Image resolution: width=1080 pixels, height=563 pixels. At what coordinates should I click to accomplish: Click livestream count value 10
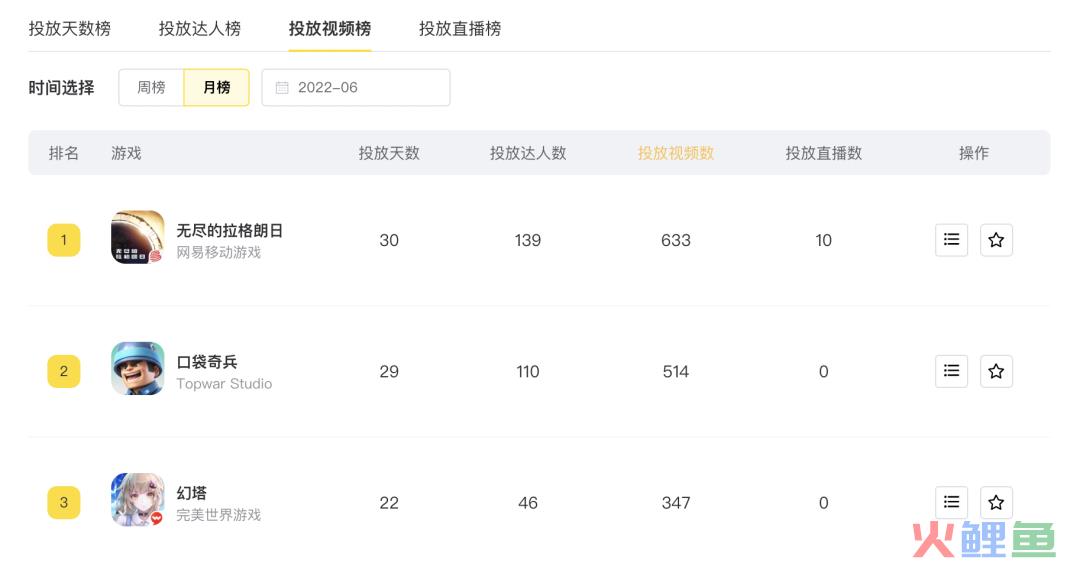824,240
